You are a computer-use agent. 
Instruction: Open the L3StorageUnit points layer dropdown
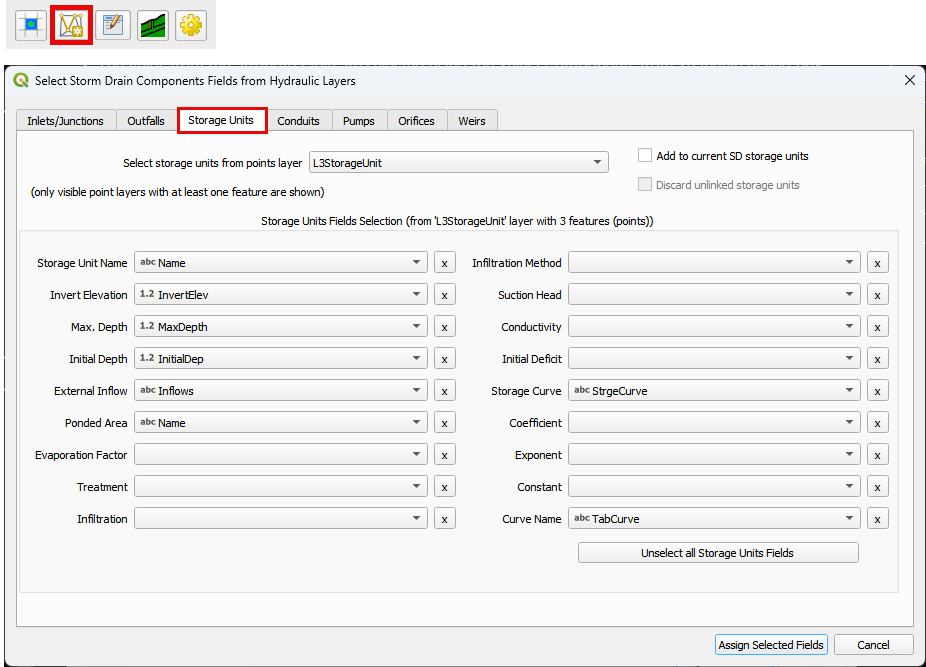click(458, 162)
